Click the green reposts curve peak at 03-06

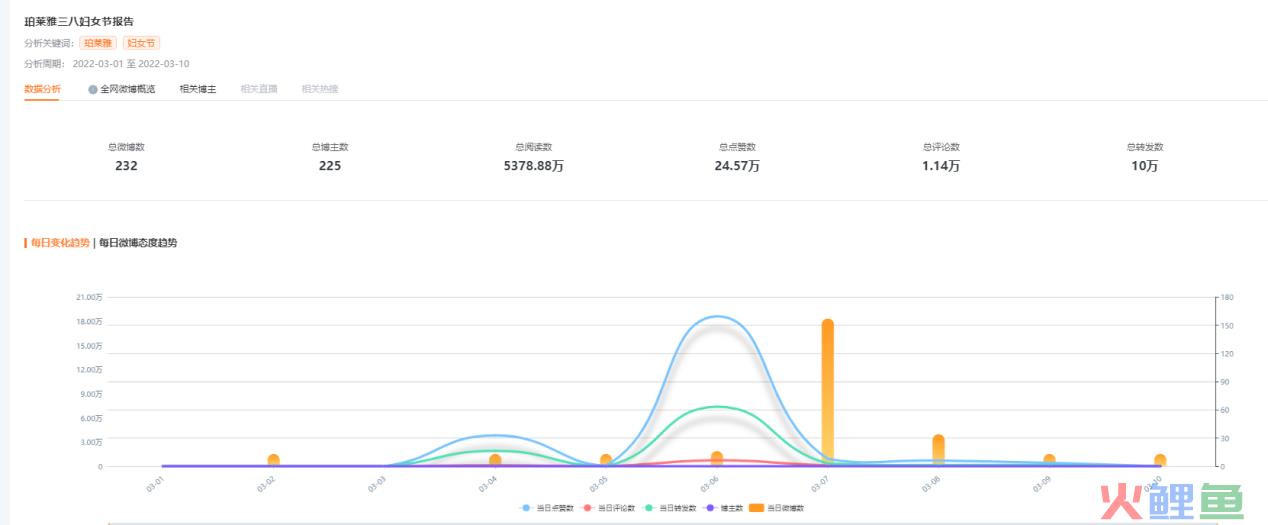coord(717,406)
